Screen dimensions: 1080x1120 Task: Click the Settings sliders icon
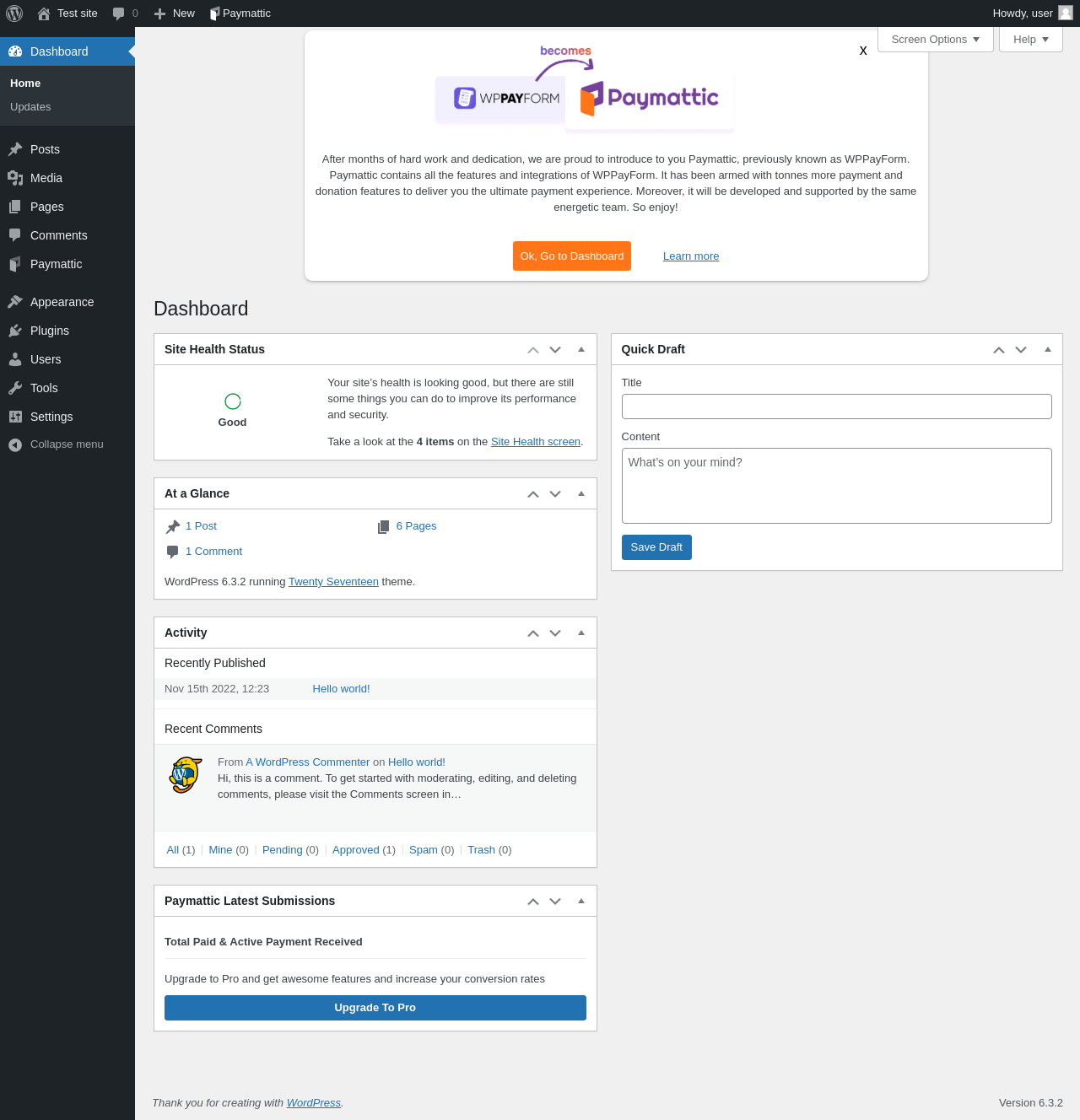point(15,417)
